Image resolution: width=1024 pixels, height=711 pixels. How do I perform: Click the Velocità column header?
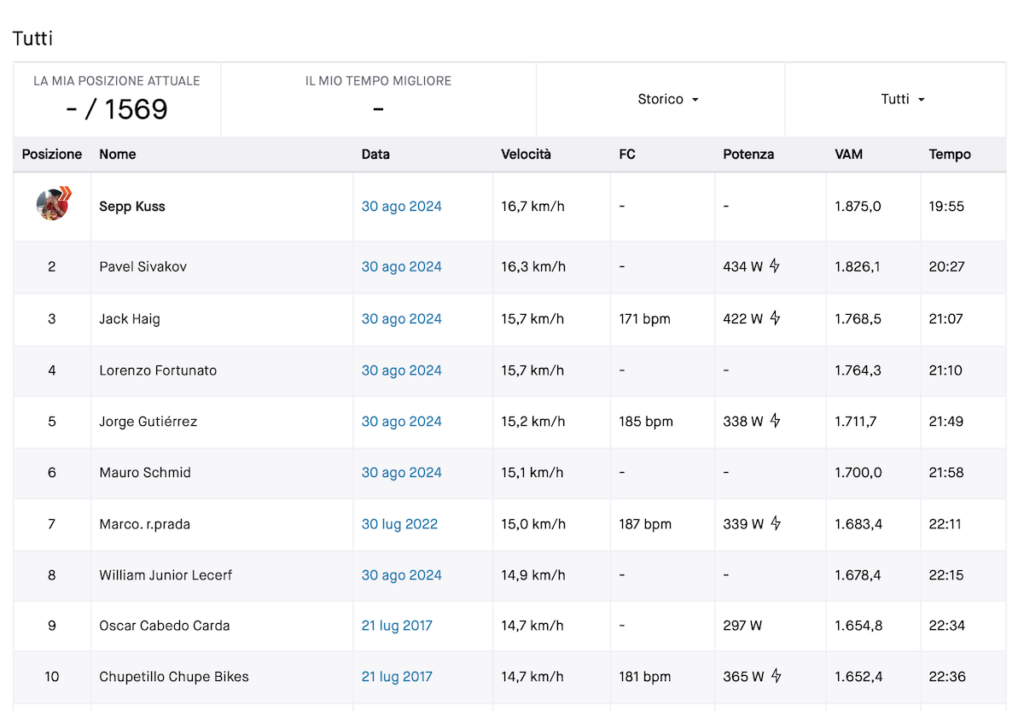point(526,154)
